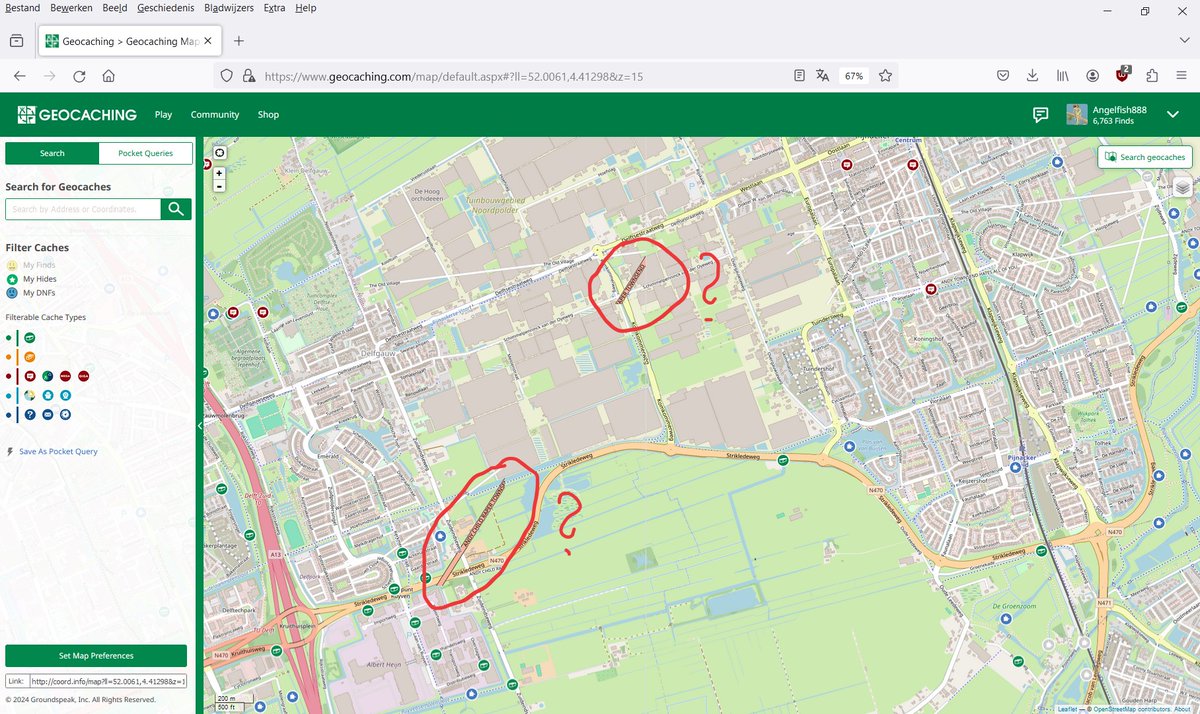The height and width of the screenshot is (714, 1200).
Task: Click the magnifier search button in sidebar
Action: pos(176,209)
